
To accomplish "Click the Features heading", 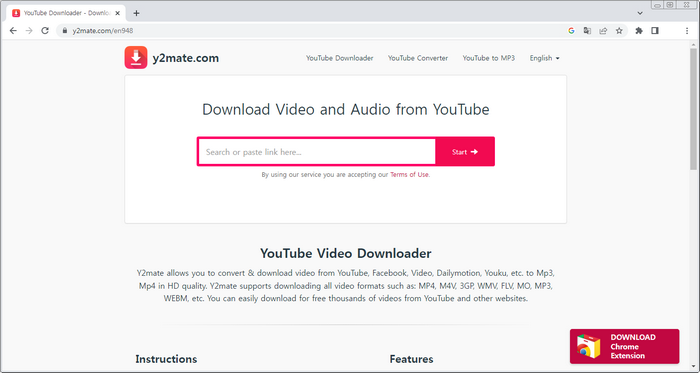I will click(x=411, y=359).
